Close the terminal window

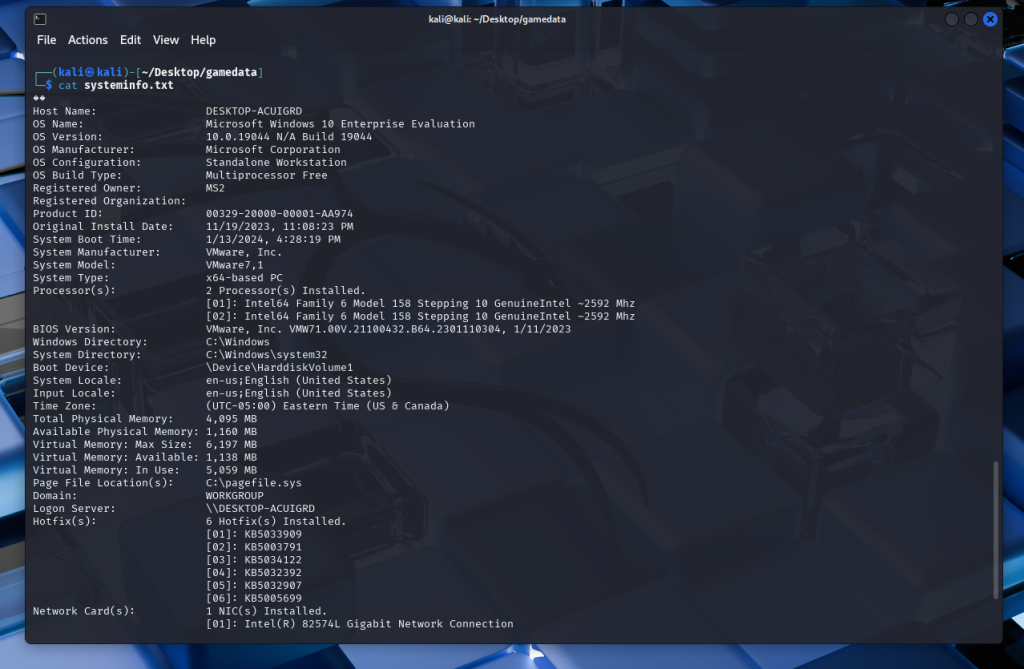[990, 19]
